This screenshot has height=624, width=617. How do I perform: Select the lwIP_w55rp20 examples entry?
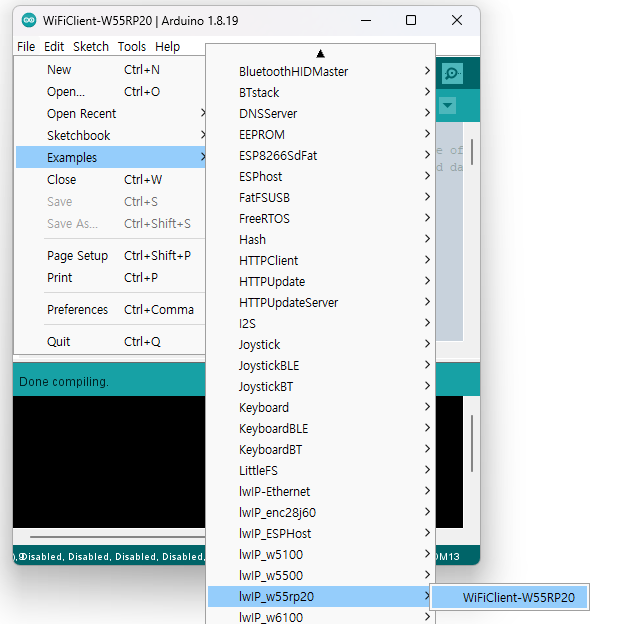[x=321, y=596]
